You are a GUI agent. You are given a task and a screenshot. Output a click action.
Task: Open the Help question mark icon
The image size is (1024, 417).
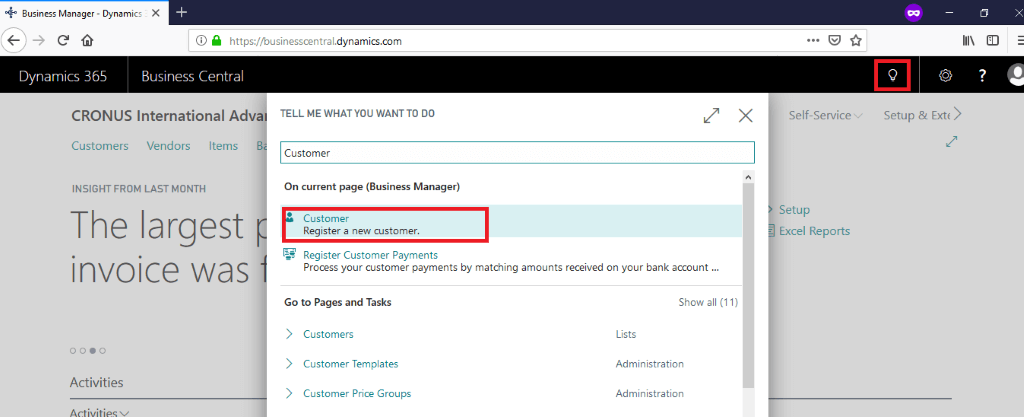coord(982,76)
